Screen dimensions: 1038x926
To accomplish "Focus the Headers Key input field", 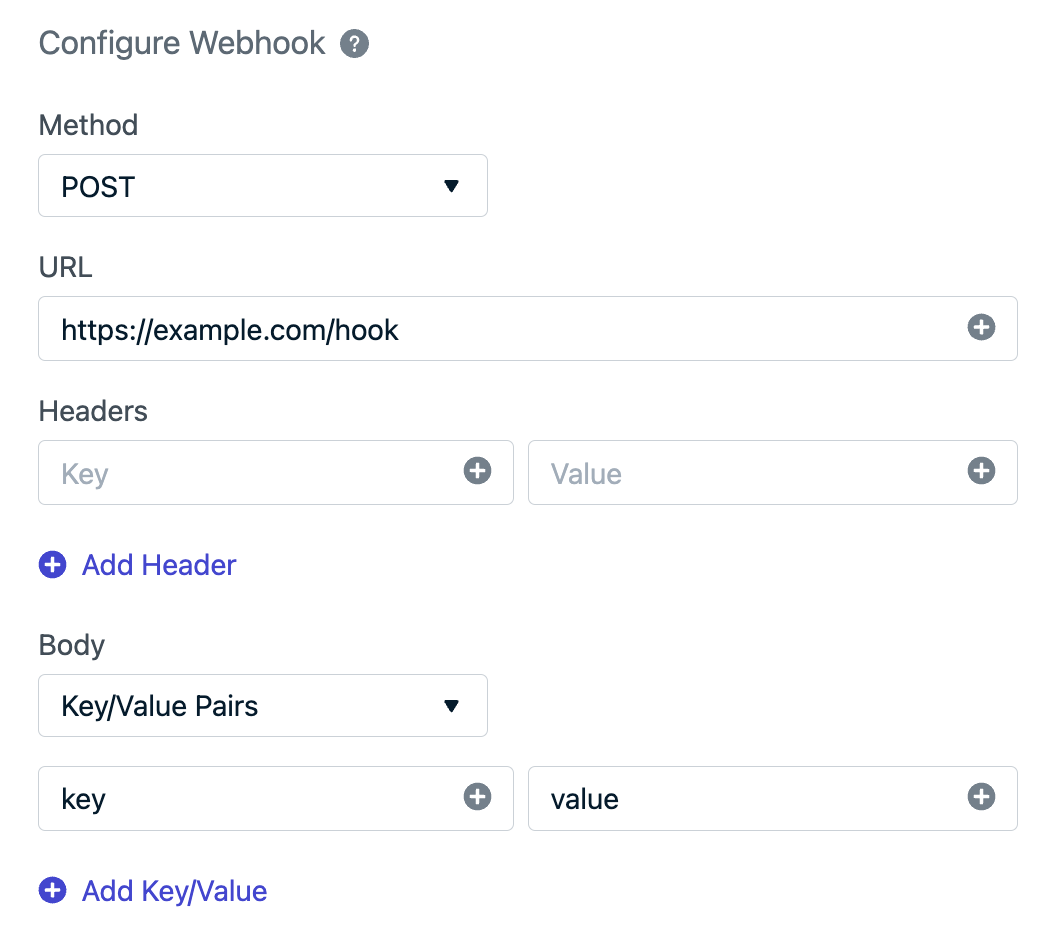I will 276,473.
